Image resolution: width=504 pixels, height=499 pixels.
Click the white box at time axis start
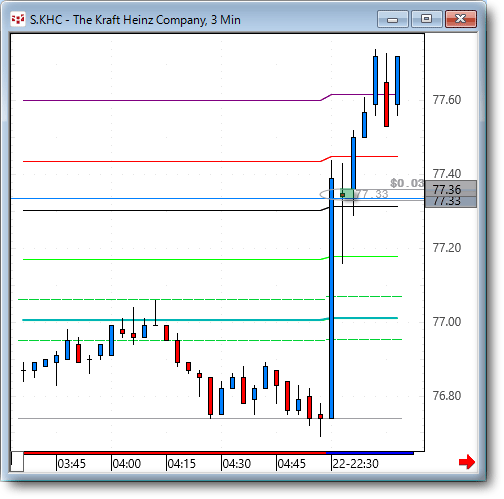[17, 461]
